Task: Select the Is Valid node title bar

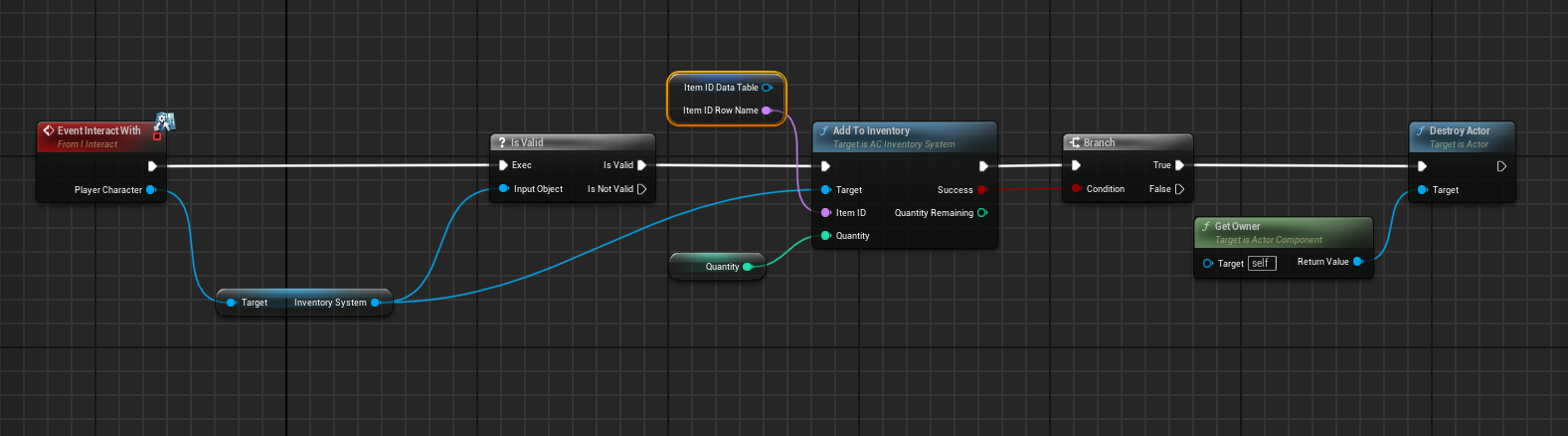Action: click(572, 142)
